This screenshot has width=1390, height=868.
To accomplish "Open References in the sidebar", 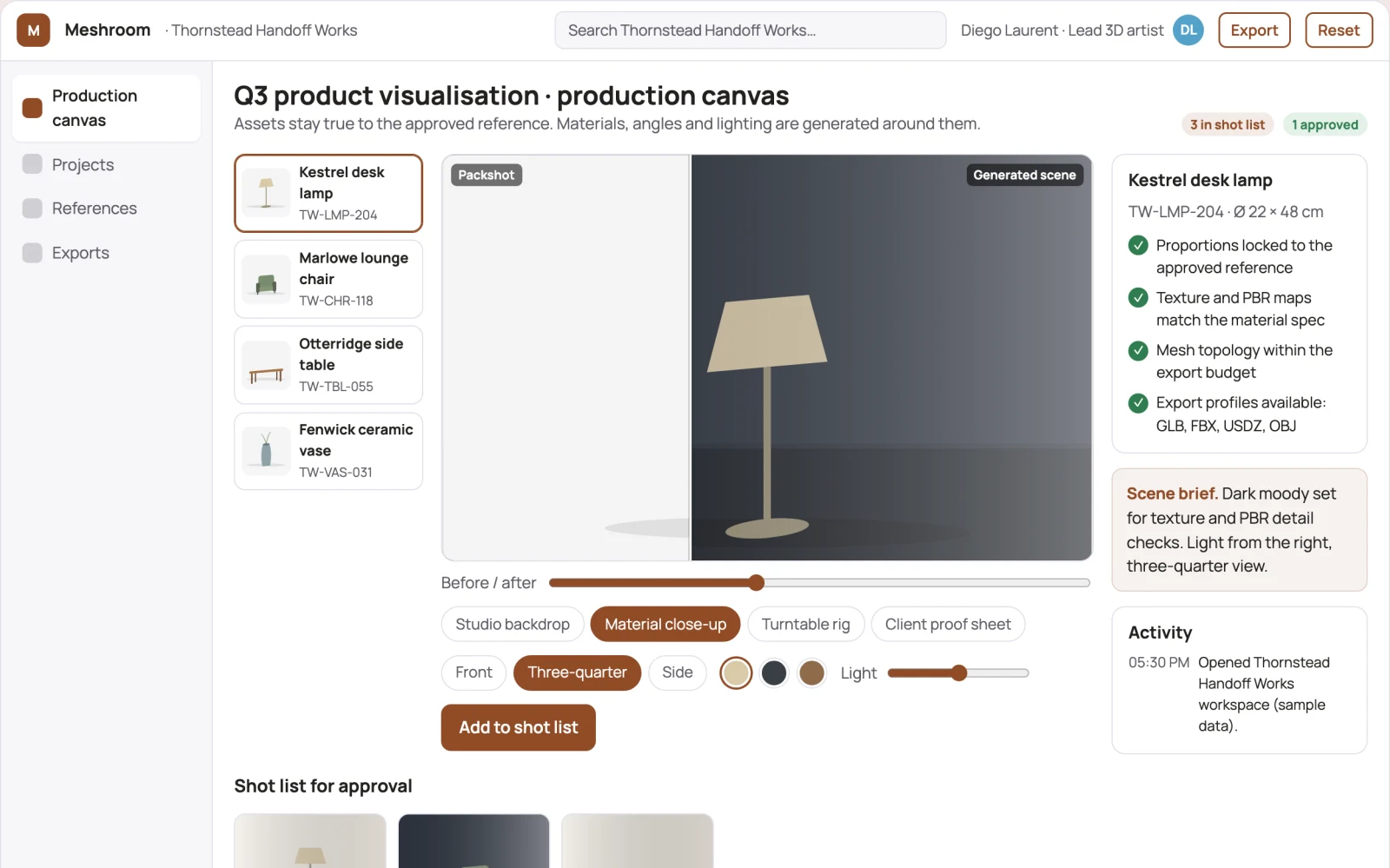I will (x=107, y=209).
